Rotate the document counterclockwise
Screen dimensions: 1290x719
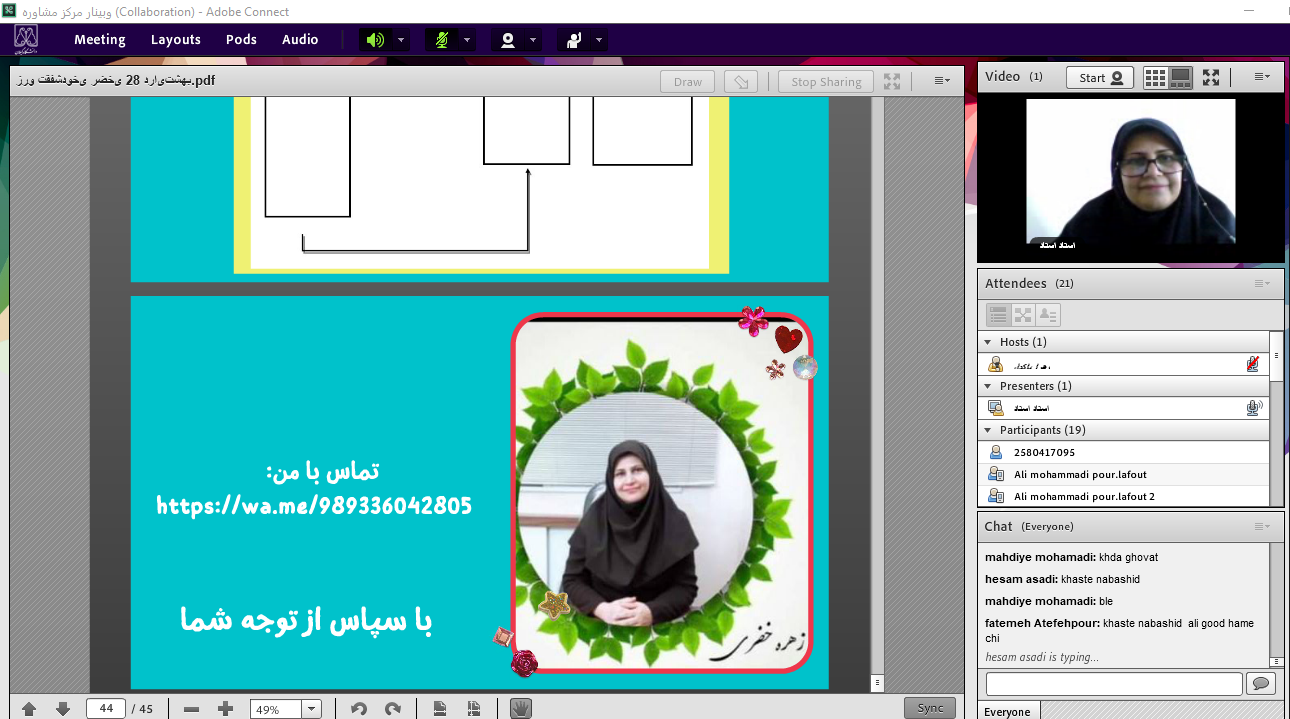tap(358, 708)
